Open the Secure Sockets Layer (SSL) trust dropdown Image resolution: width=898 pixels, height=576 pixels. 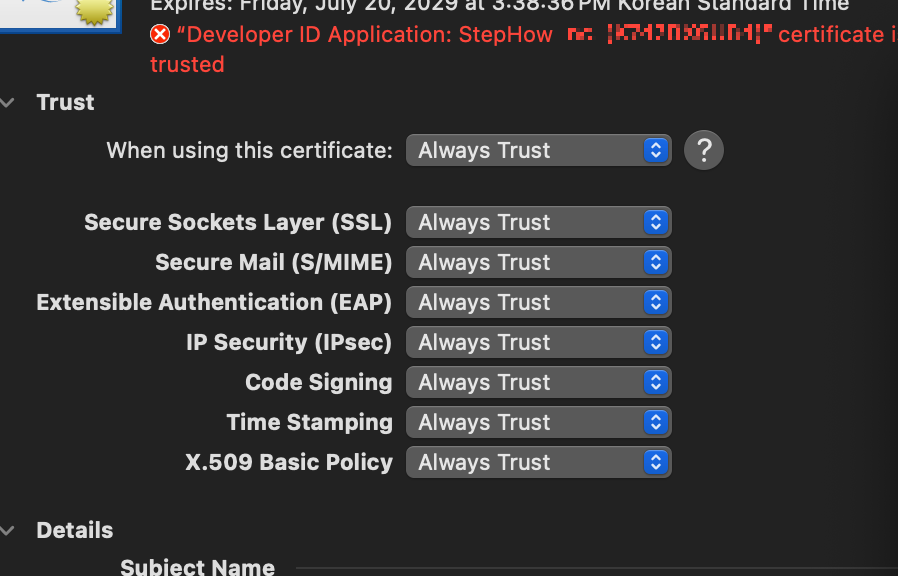click(x=538, y=222)
